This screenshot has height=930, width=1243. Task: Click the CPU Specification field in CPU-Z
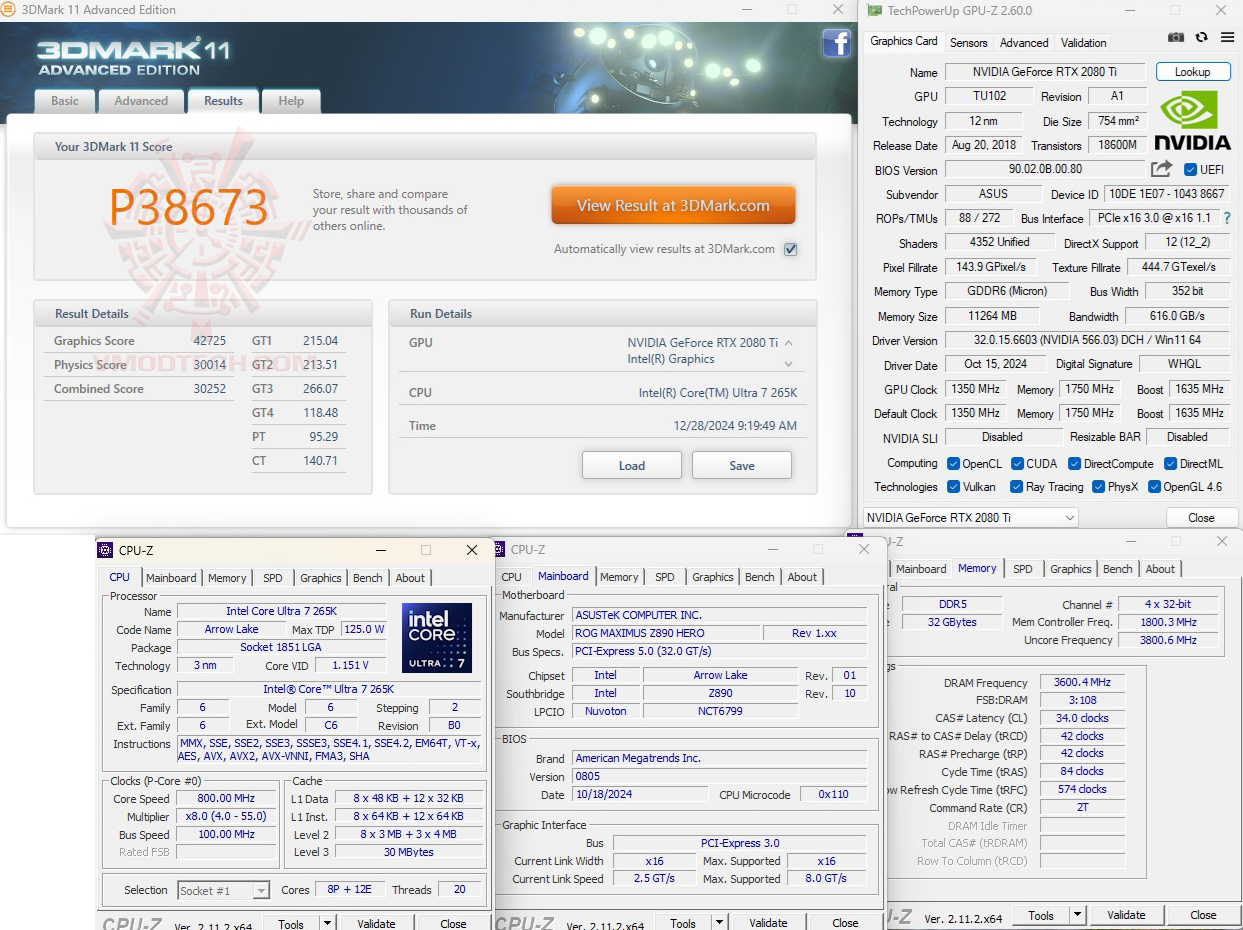[328, 689]
